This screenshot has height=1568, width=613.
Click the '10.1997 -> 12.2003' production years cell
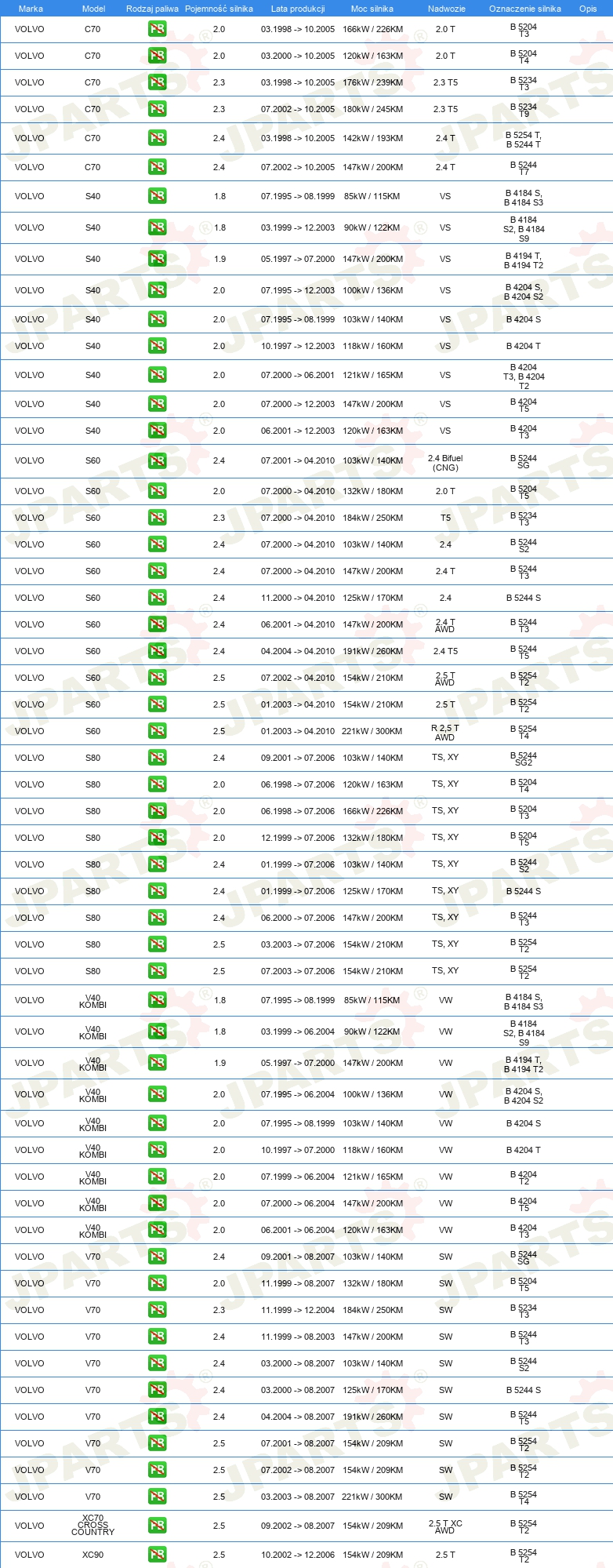point(298,346)
